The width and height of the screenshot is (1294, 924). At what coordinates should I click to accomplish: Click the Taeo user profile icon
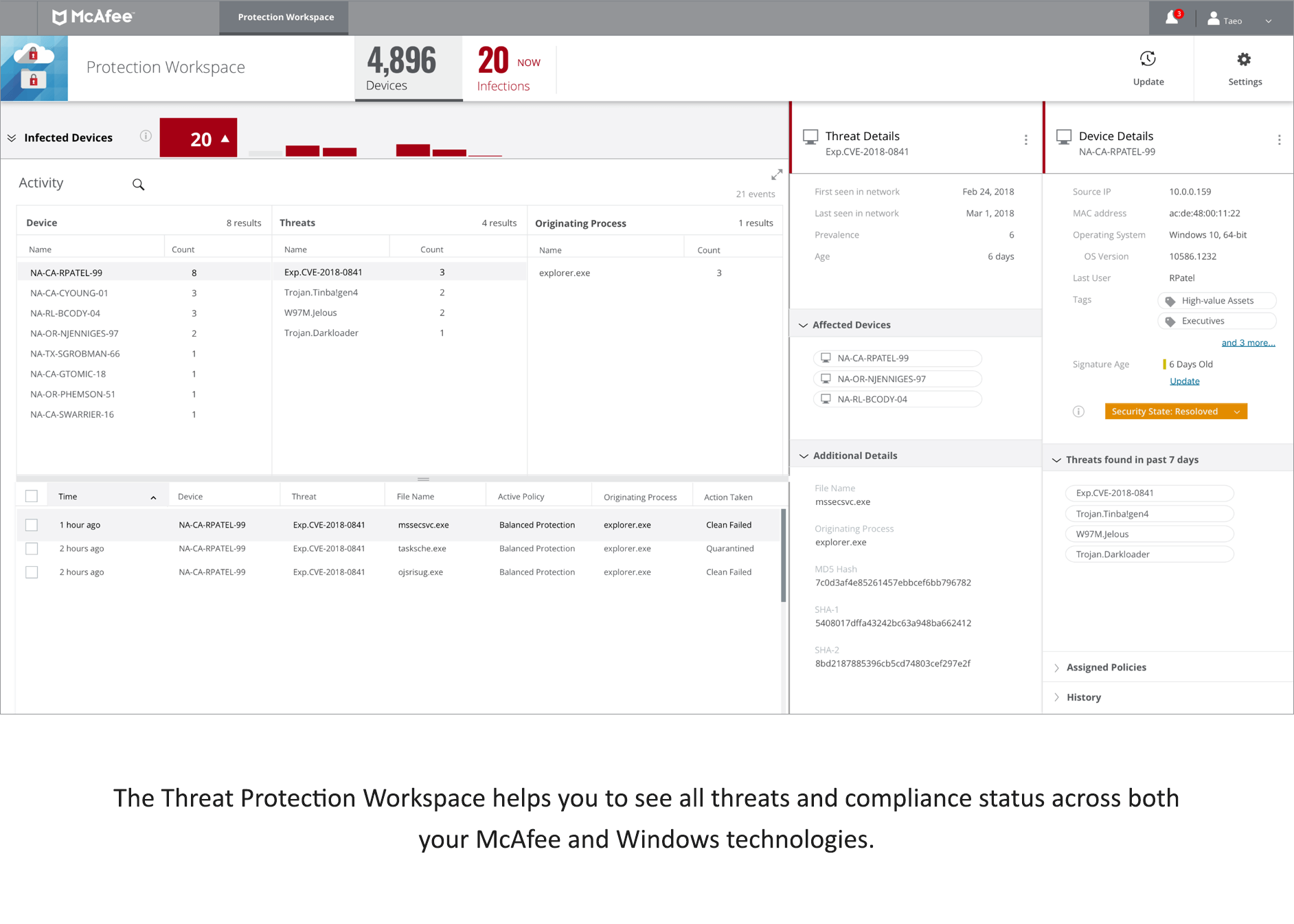coord(1214,19)
